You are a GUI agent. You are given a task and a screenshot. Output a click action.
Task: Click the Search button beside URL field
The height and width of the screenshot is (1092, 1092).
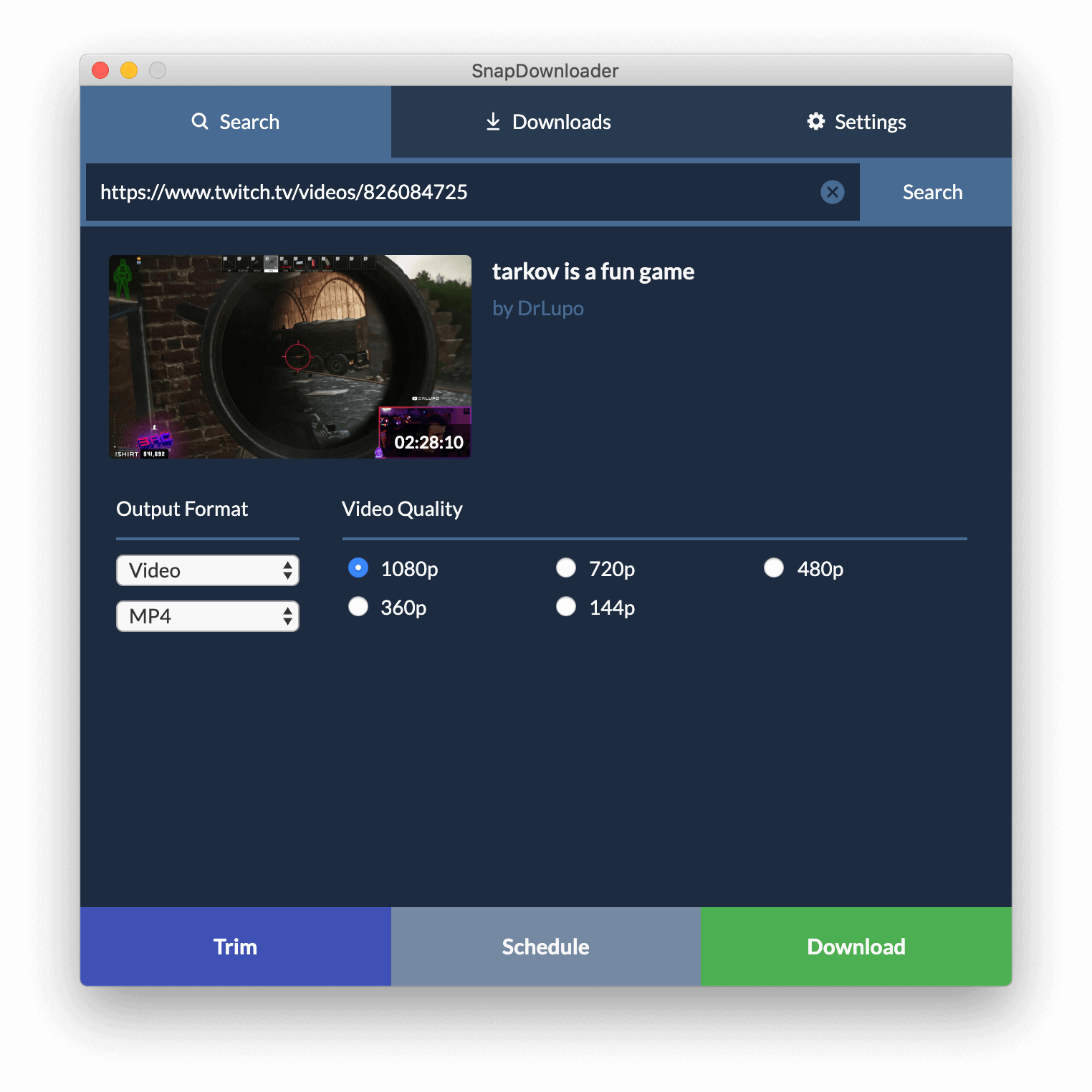[x=932, y=192]
